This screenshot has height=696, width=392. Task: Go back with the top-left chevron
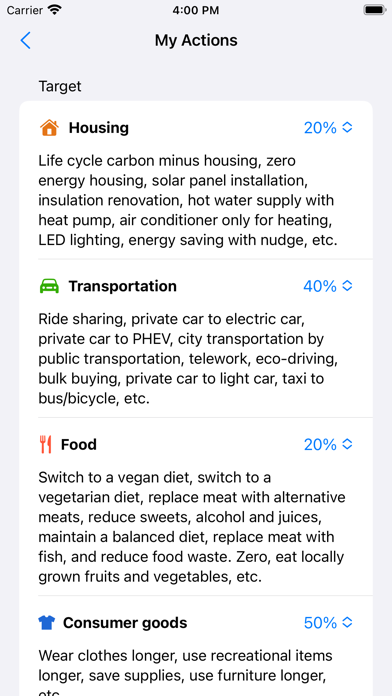click(26, 40)
